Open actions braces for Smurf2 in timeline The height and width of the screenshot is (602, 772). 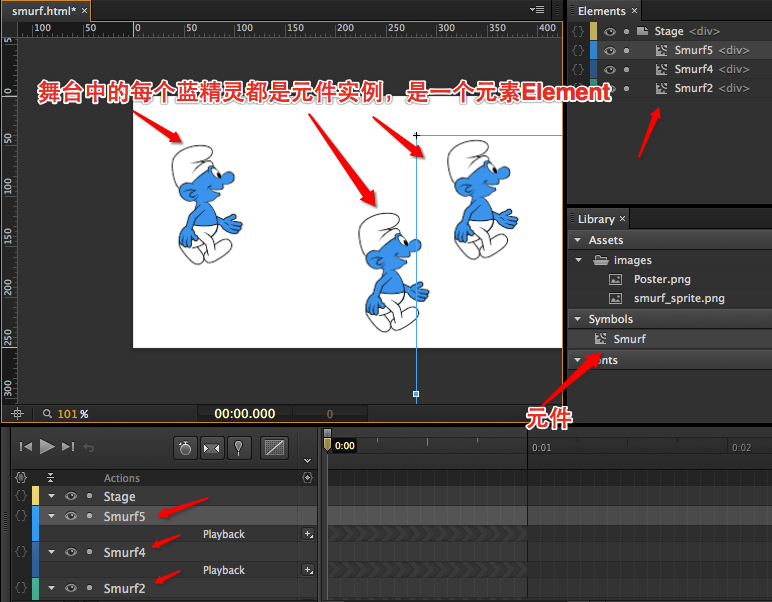[x=21, y=588]
